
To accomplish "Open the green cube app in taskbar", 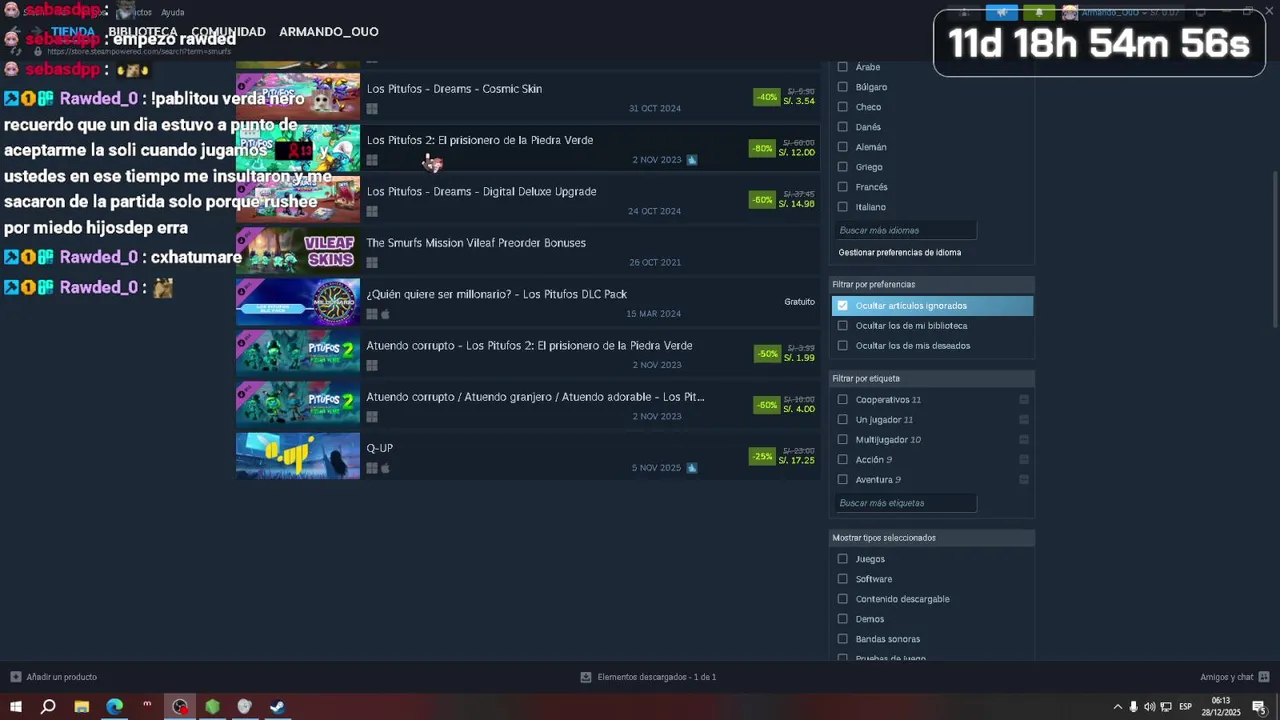I will 212,707.
